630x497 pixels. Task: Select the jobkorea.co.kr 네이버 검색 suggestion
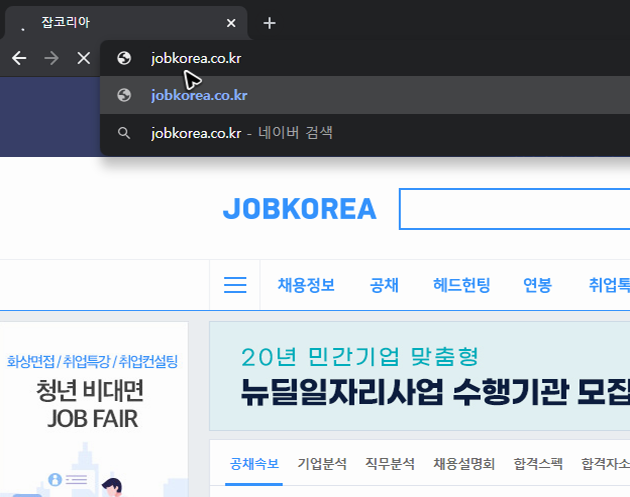(x=365, y=133)
